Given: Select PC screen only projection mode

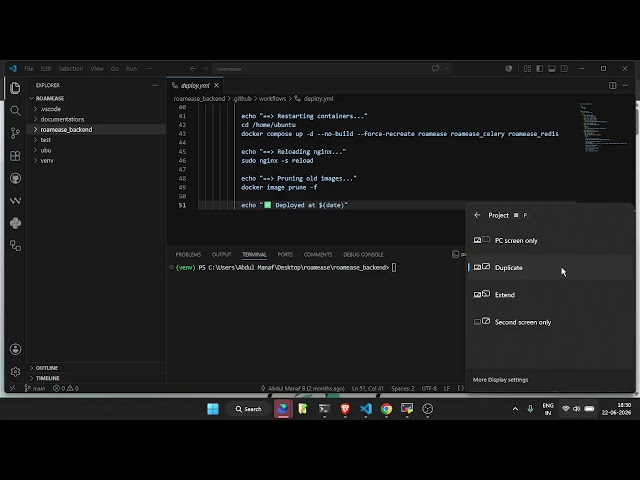Looking at the screenshot, I should (x=550, y=240).
